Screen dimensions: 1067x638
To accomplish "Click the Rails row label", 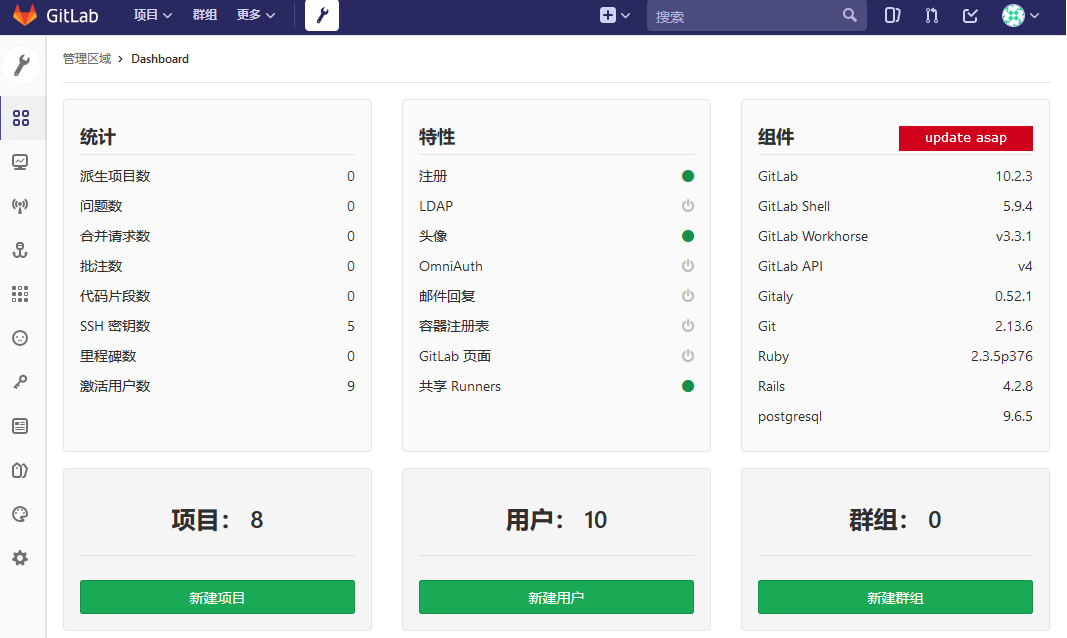I will 771,386.
